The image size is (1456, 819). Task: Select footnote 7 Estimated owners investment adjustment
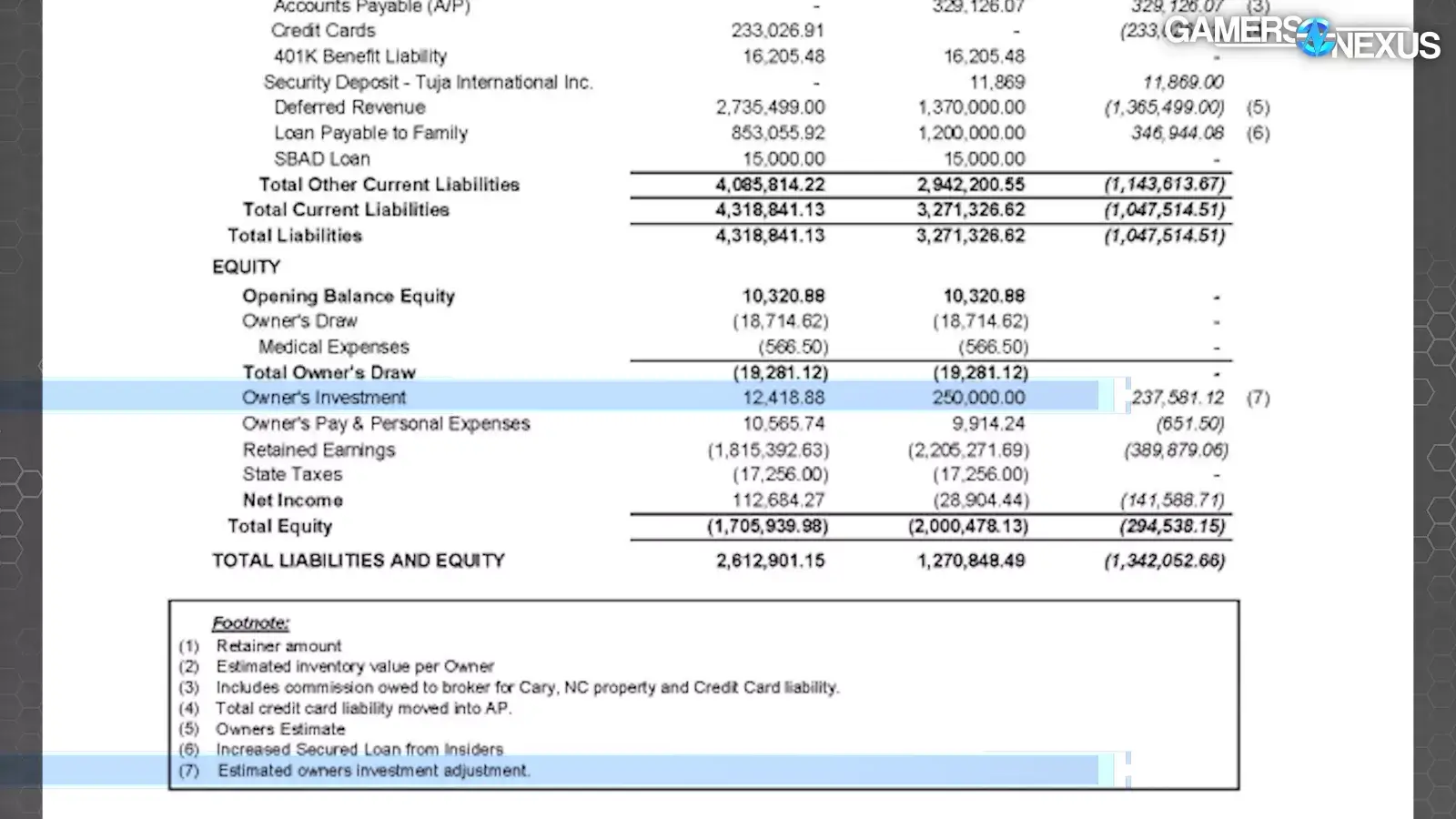coord(373,771)
